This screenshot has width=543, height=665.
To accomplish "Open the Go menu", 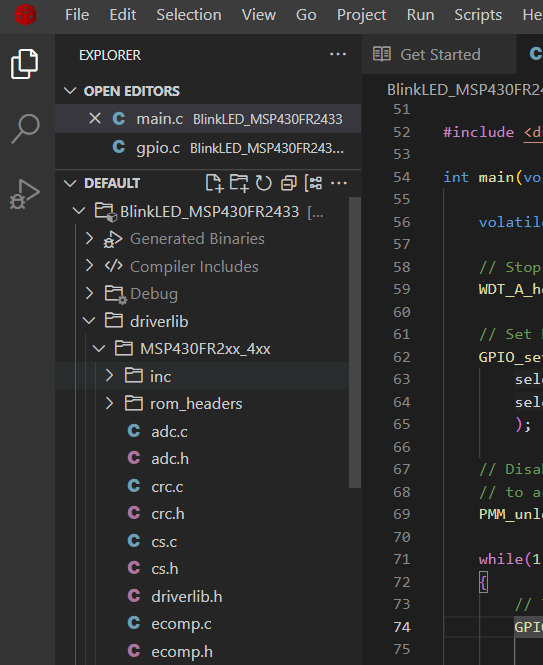I will coord(306,15).
